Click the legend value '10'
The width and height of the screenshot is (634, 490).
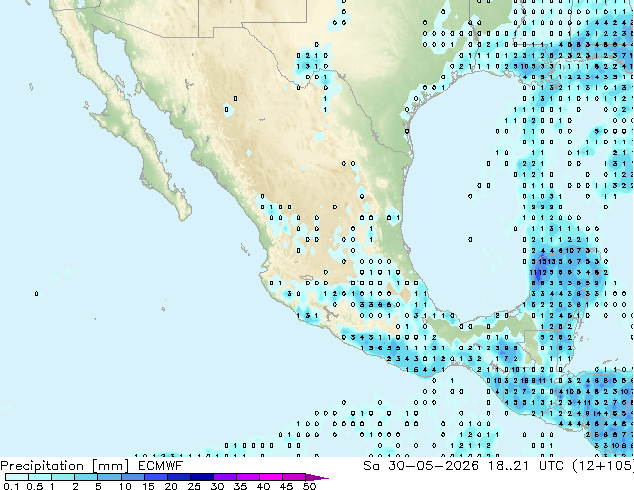[125, 486]
